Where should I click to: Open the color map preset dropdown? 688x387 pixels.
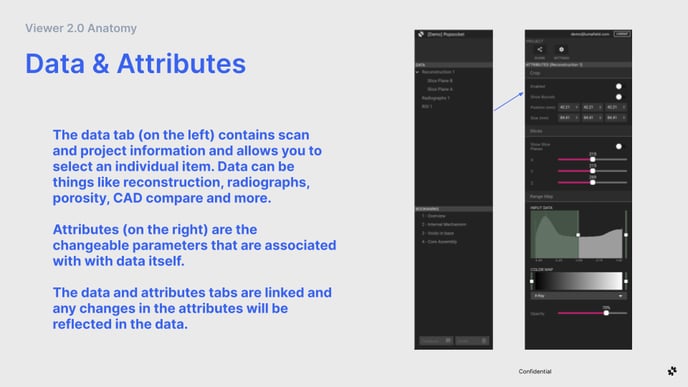click(578, 296)
